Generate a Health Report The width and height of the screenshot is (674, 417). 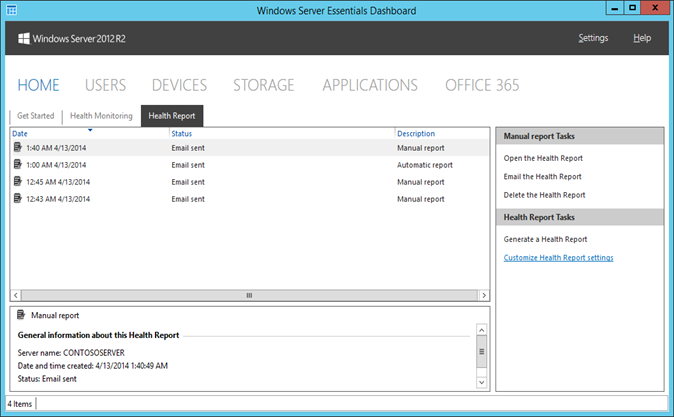click(x=545, y=239)
